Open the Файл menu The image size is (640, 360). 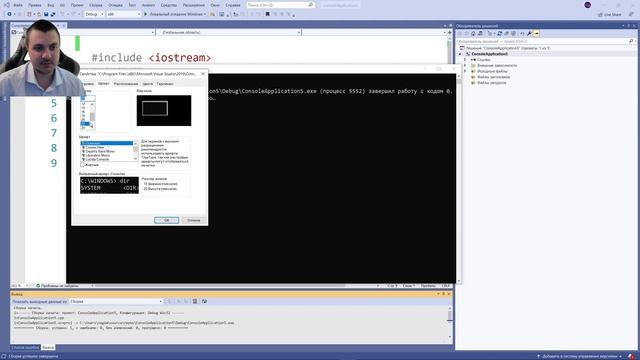pyautogui.click(x=18, y=5)
